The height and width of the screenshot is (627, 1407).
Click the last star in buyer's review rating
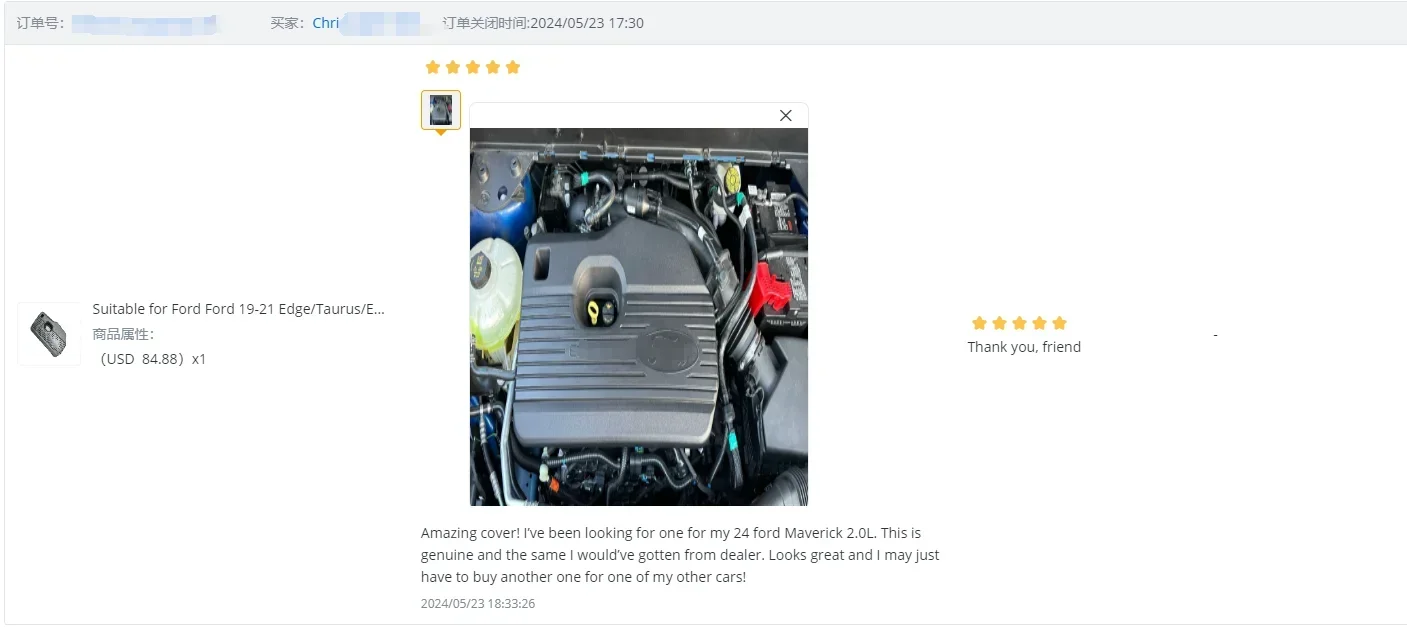pos(513,67)
